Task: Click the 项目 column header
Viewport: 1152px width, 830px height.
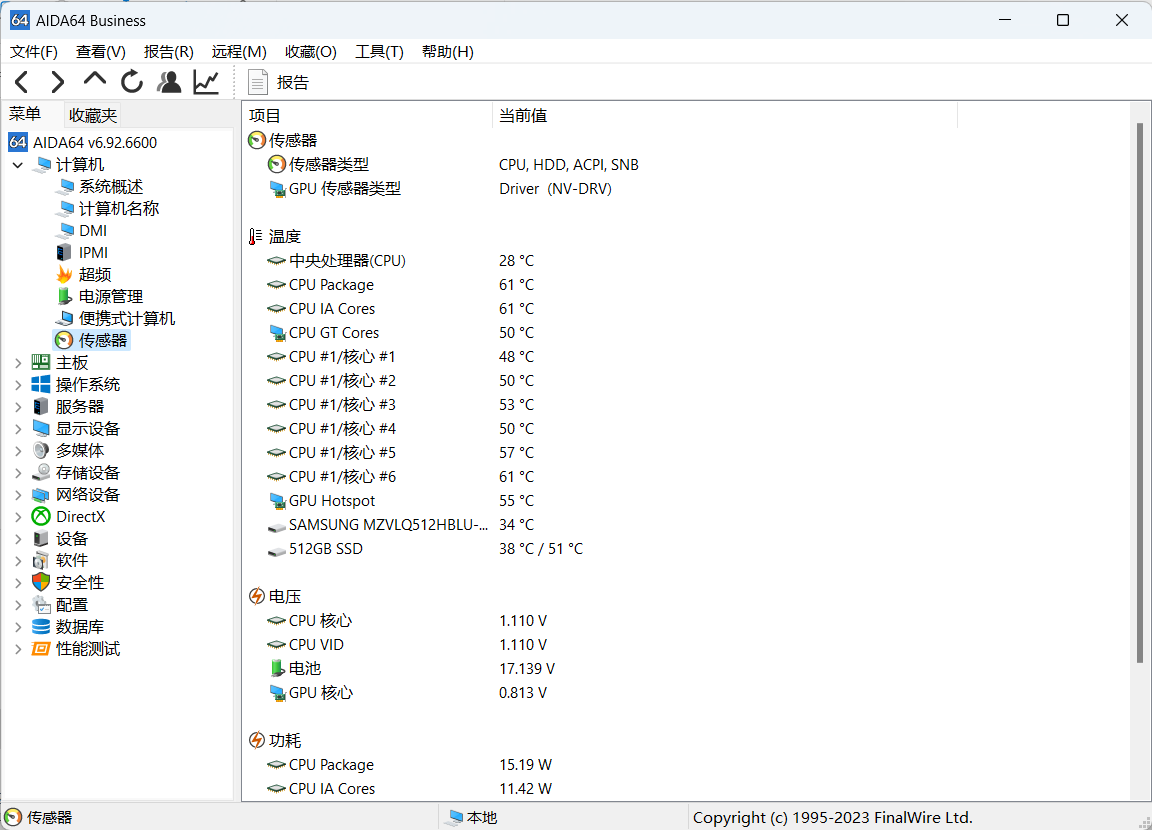Action: (367, 115)
